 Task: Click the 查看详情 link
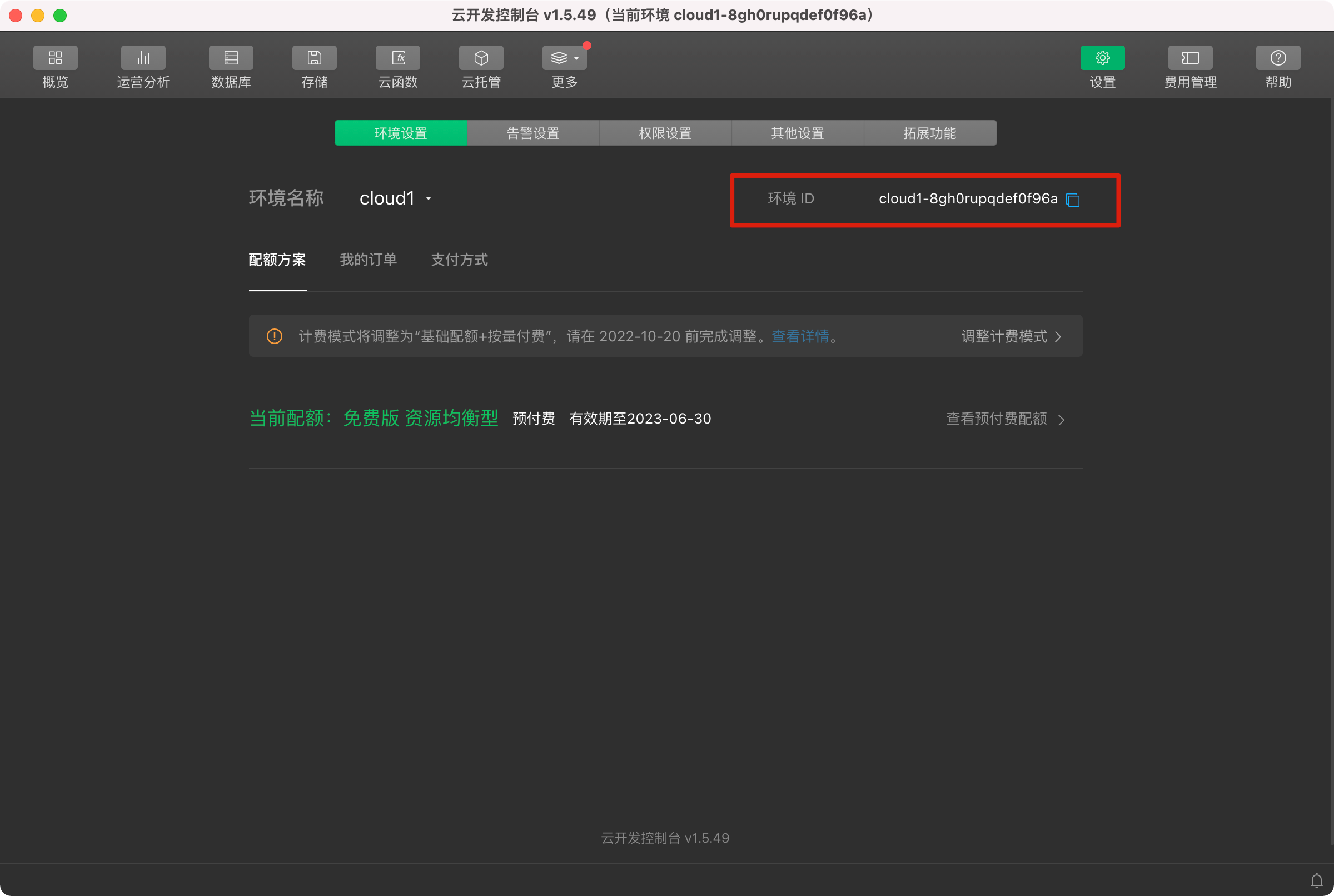click(800, 336)
